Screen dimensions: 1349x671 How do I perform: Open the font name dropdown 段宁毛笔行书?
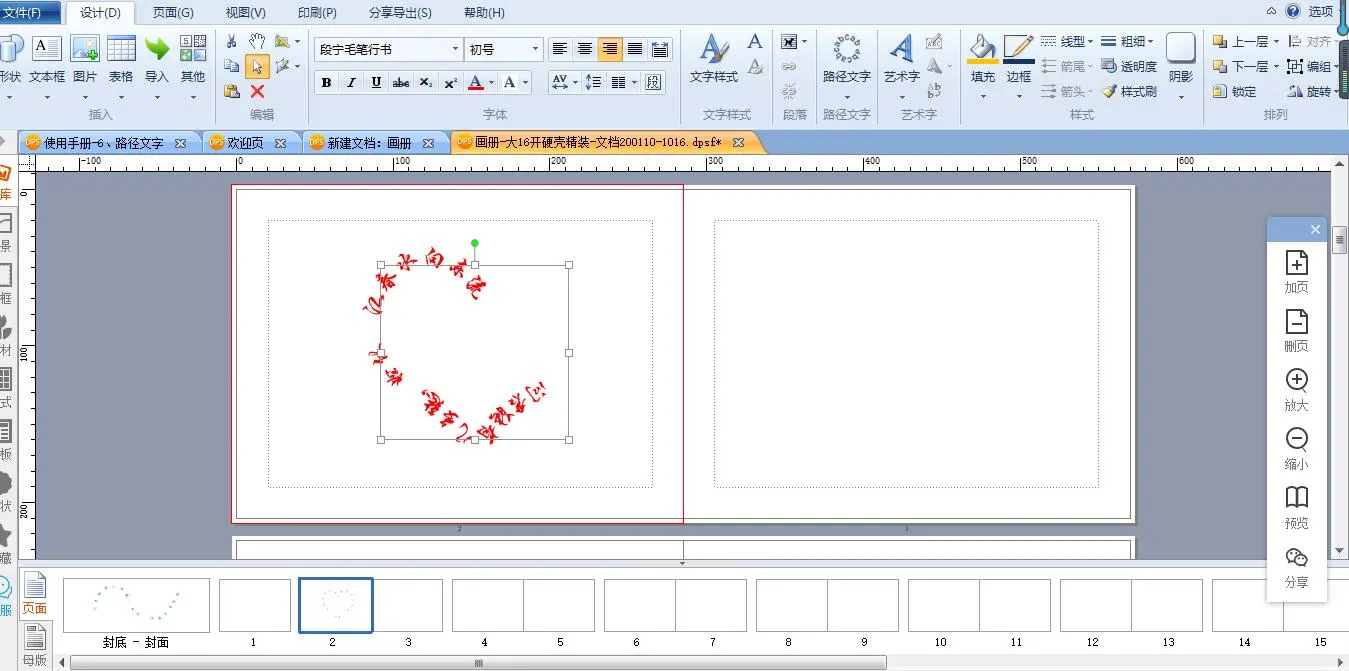(455, 49)
